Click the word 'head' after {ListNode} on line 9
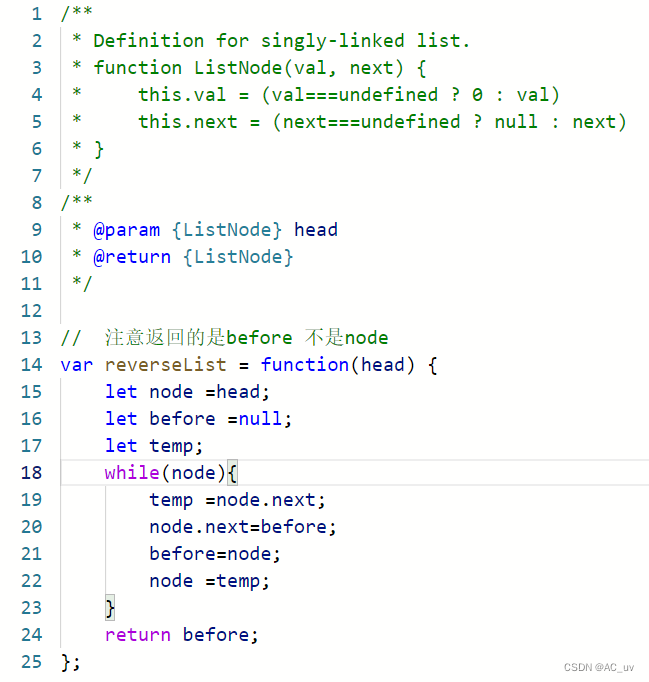 (x=316, y=230)
